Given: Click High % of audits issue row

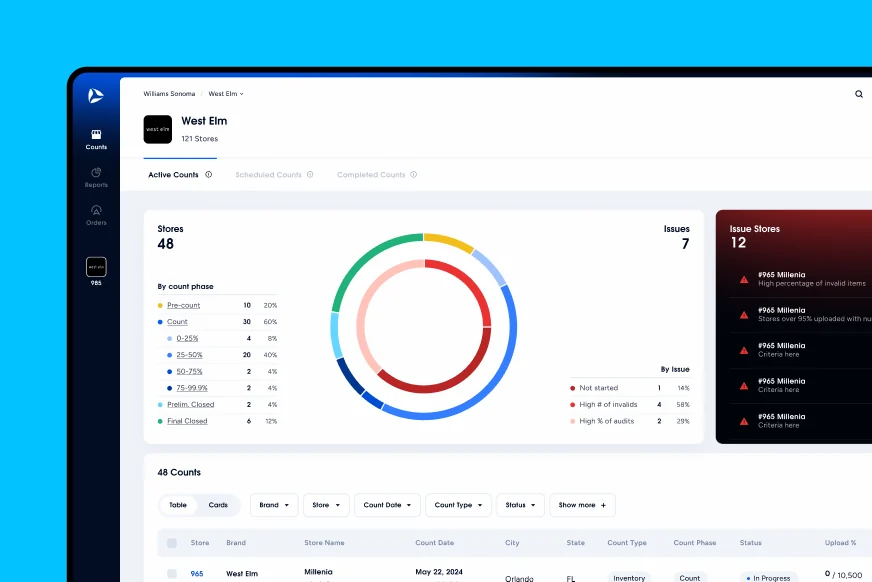Looking at the screenshot, I should pyautogui.click(x=630, y=421).
